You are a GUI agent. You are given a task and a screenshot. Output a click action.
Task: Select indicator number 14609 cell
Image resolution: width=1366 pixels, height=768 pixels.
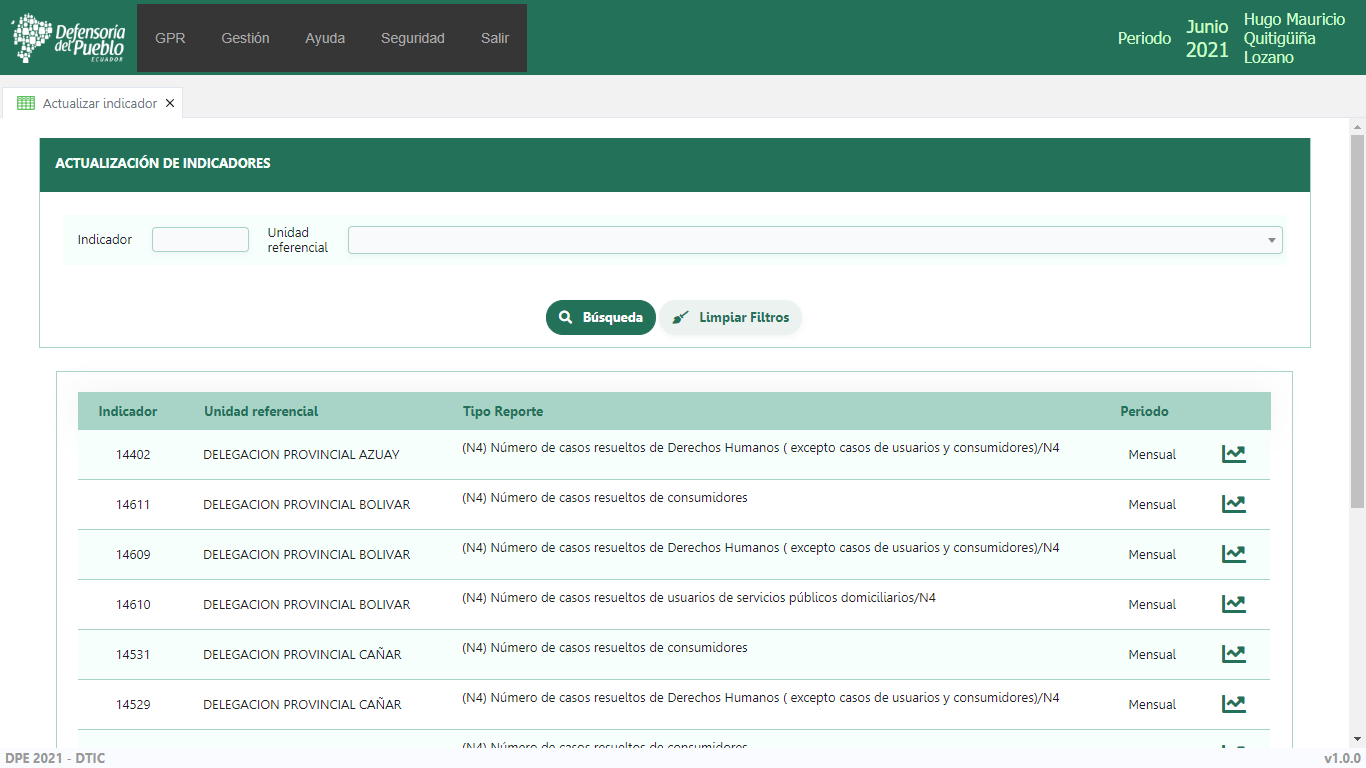(133, 554)
